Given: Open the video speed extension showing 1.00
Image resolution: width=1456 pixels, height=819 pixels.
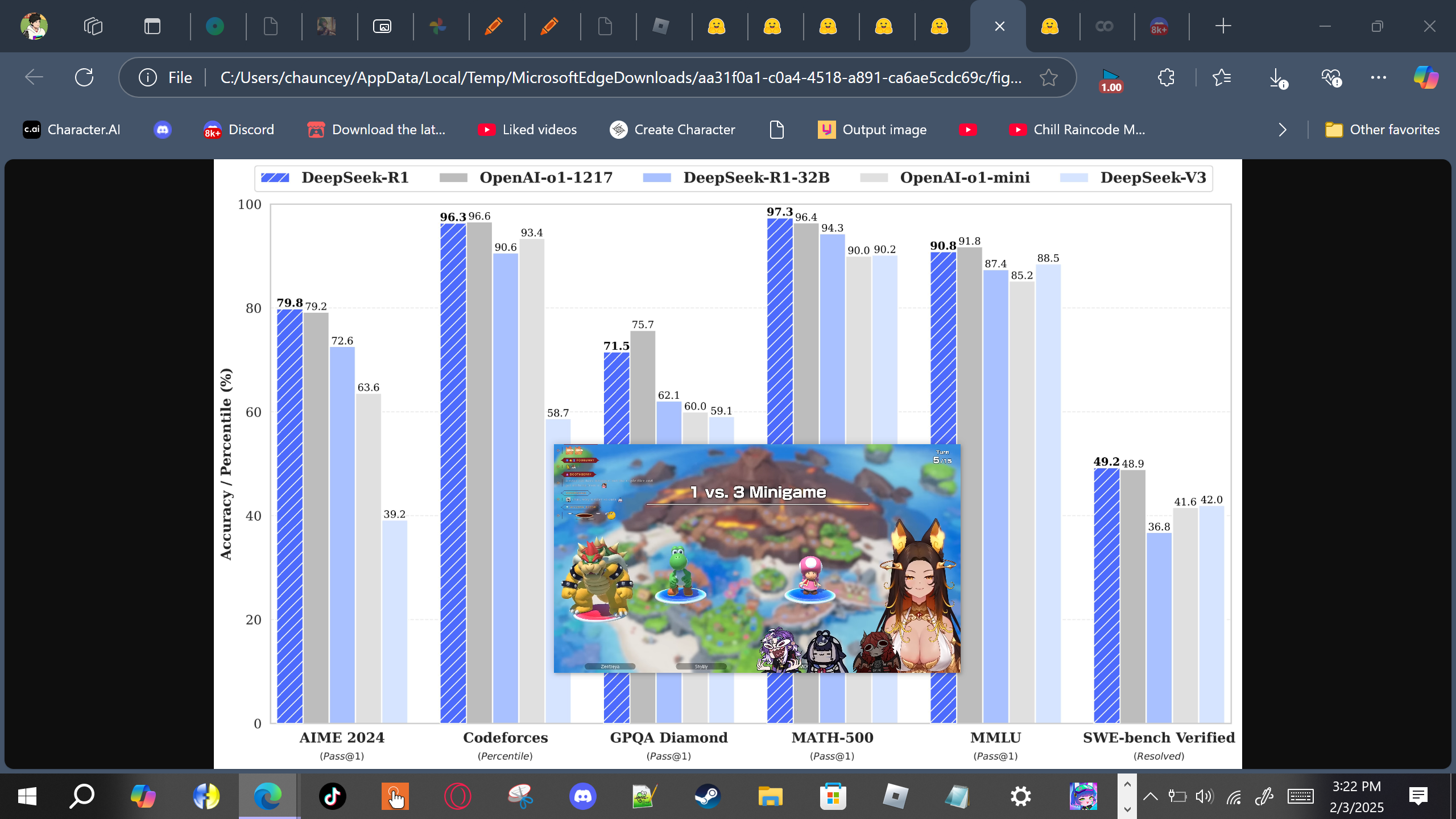Looking at the screenshot, I should [x=1111, y=80].
